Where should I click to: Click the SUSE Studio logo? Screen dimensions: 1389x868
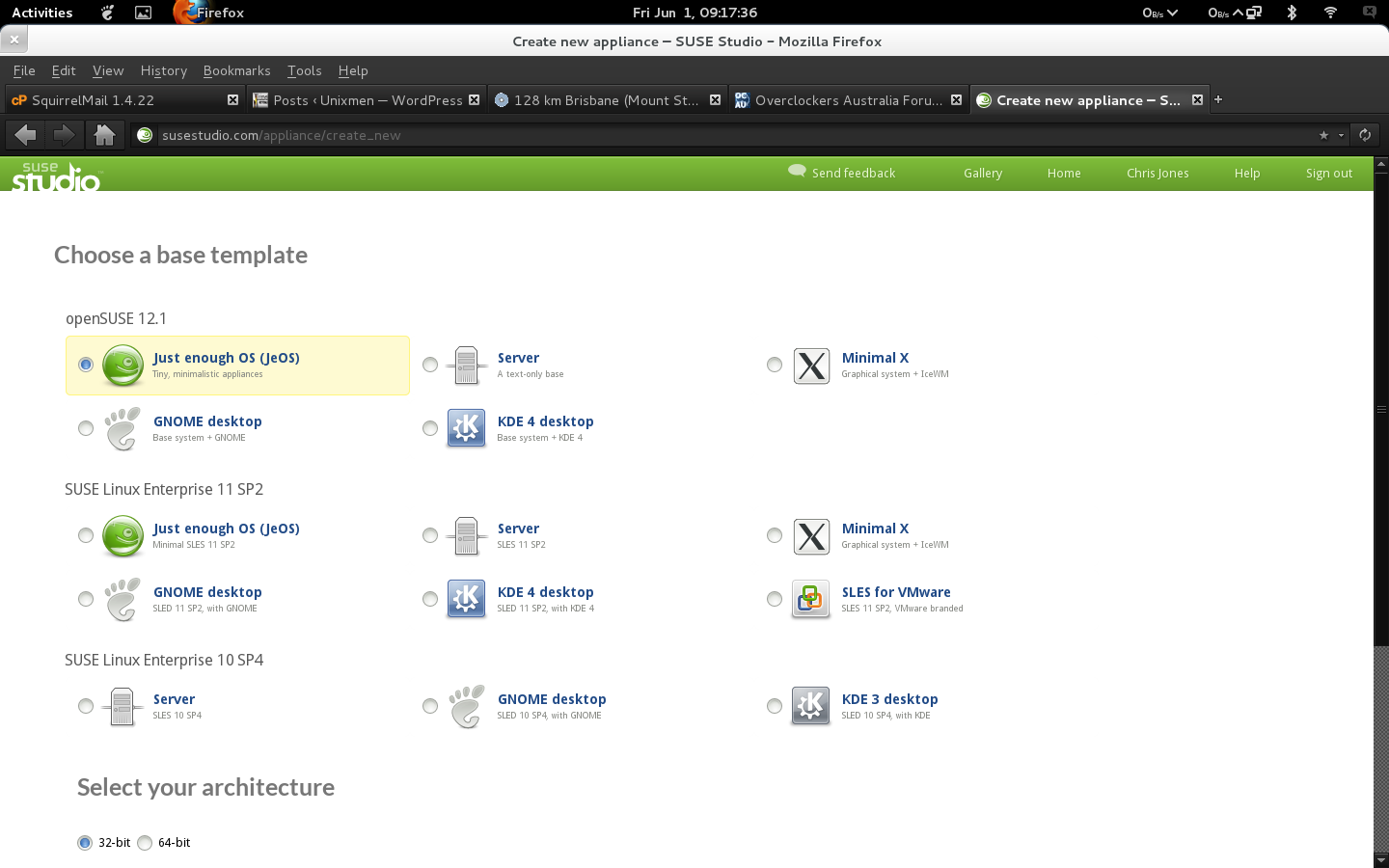[56, 176]
